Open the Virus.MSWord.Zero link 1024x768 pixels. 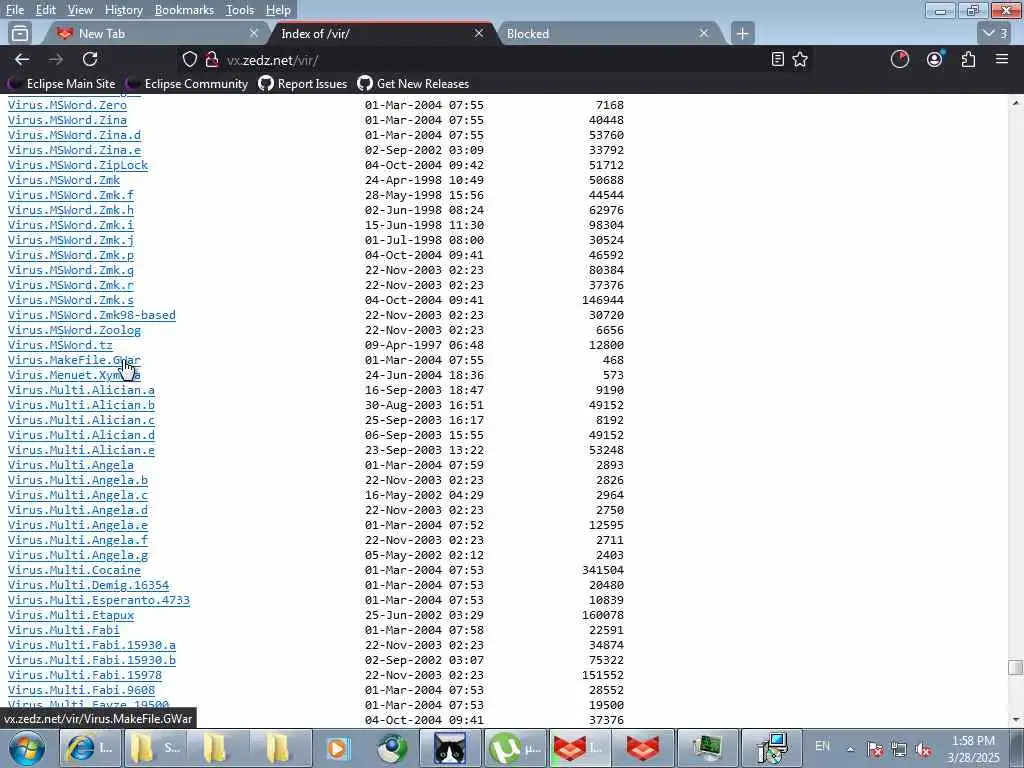coord(67,104)
